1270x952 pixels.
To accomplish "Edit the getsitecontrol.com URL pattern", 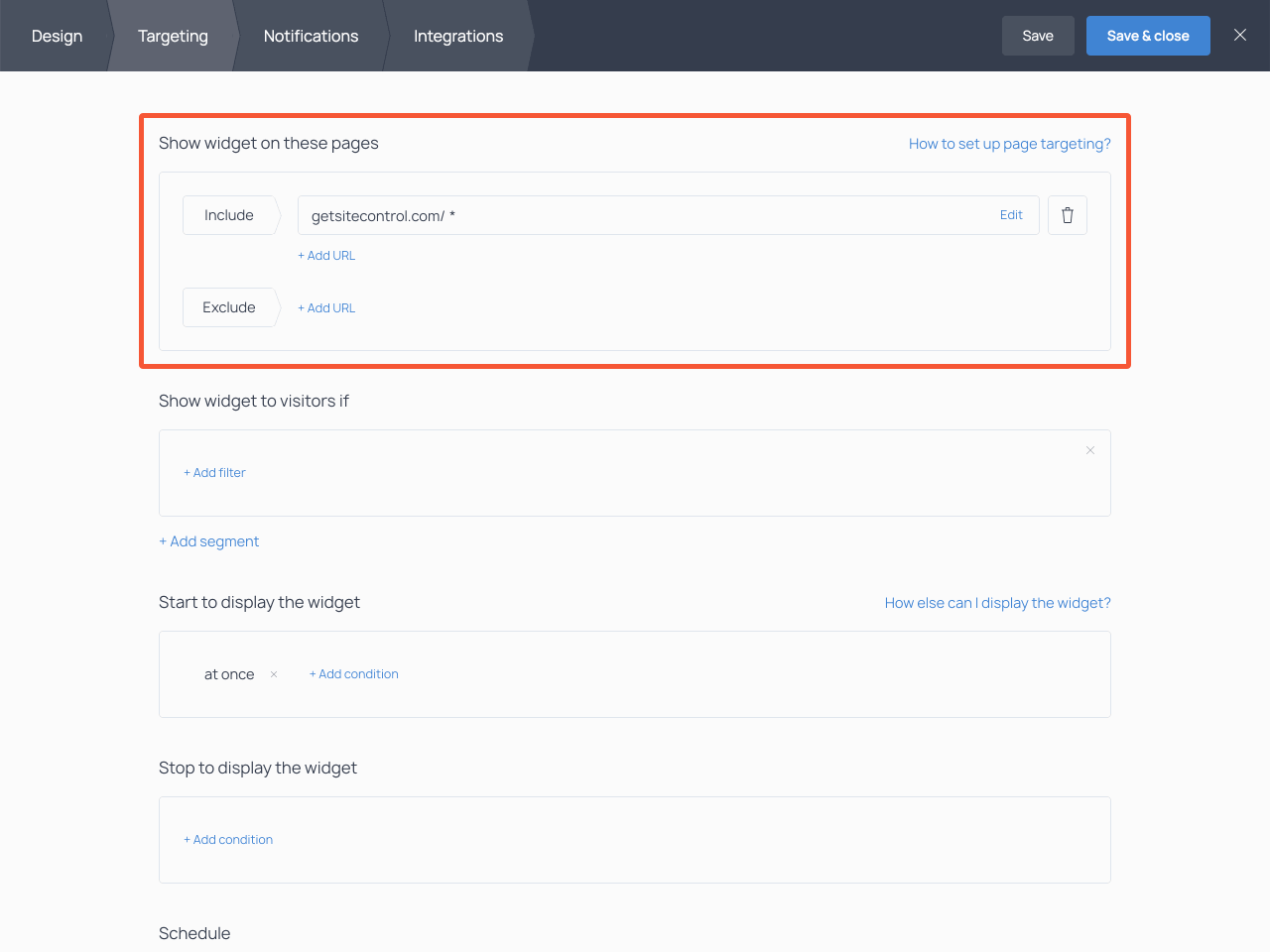I will pos(1011,214).
